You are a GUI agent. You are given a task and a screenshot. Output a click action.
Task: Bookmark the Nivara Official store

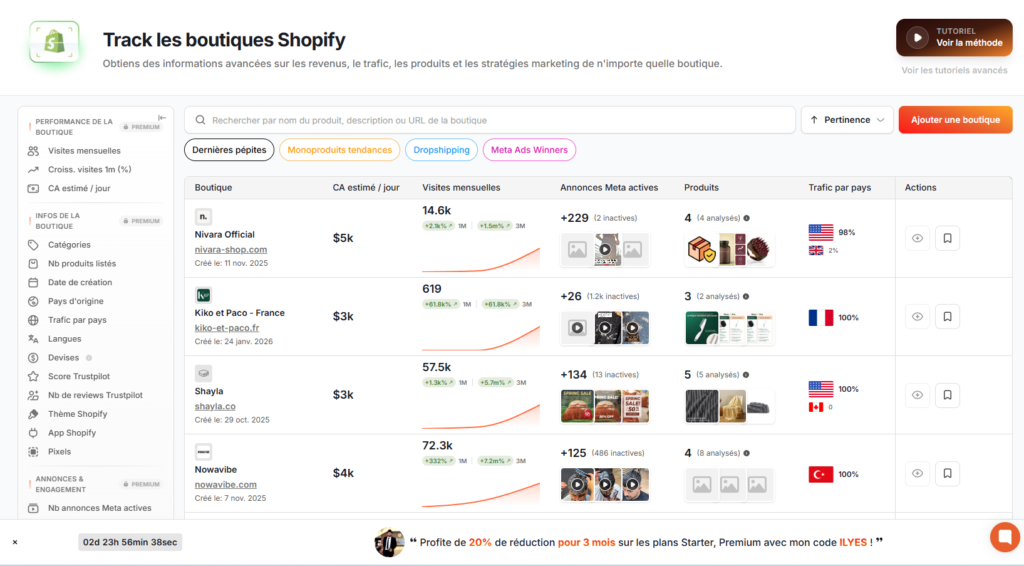tap(948, 238)
